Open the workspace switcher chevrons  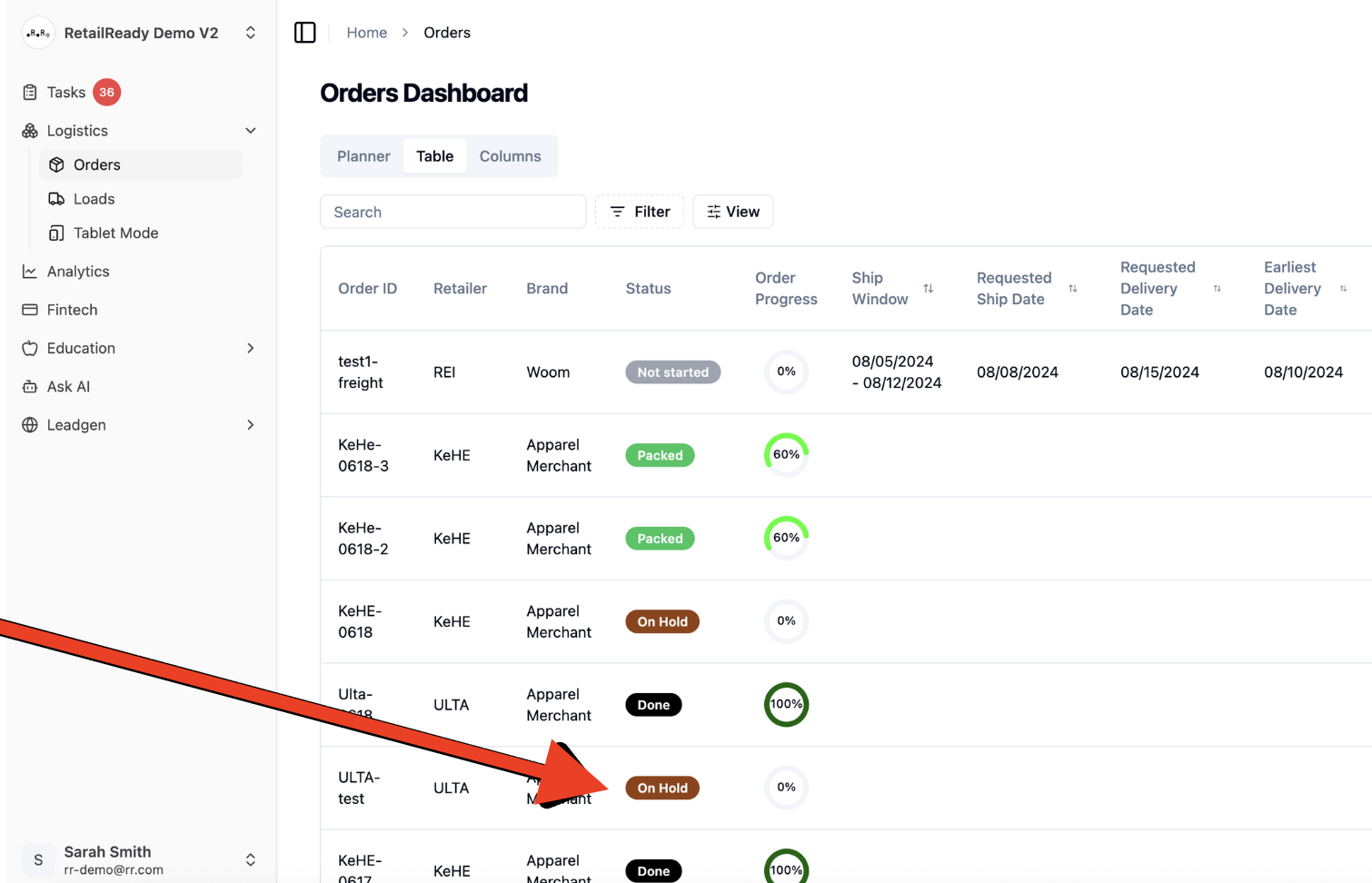251,33
